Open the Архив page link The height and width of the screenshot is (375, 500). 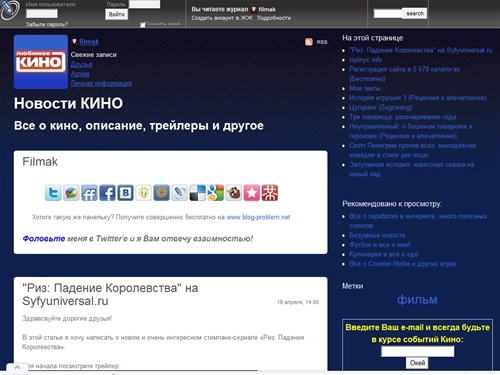coord(80,74)
